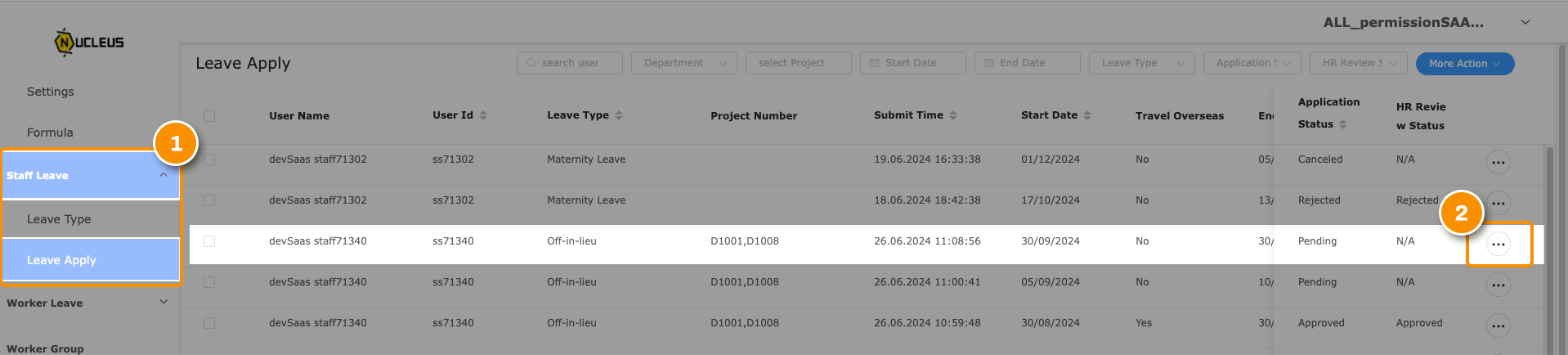This screenshot has width=1568, height=355.
Task: Open ellipsis menu for the Canceled application
Action: point(1498,162)
